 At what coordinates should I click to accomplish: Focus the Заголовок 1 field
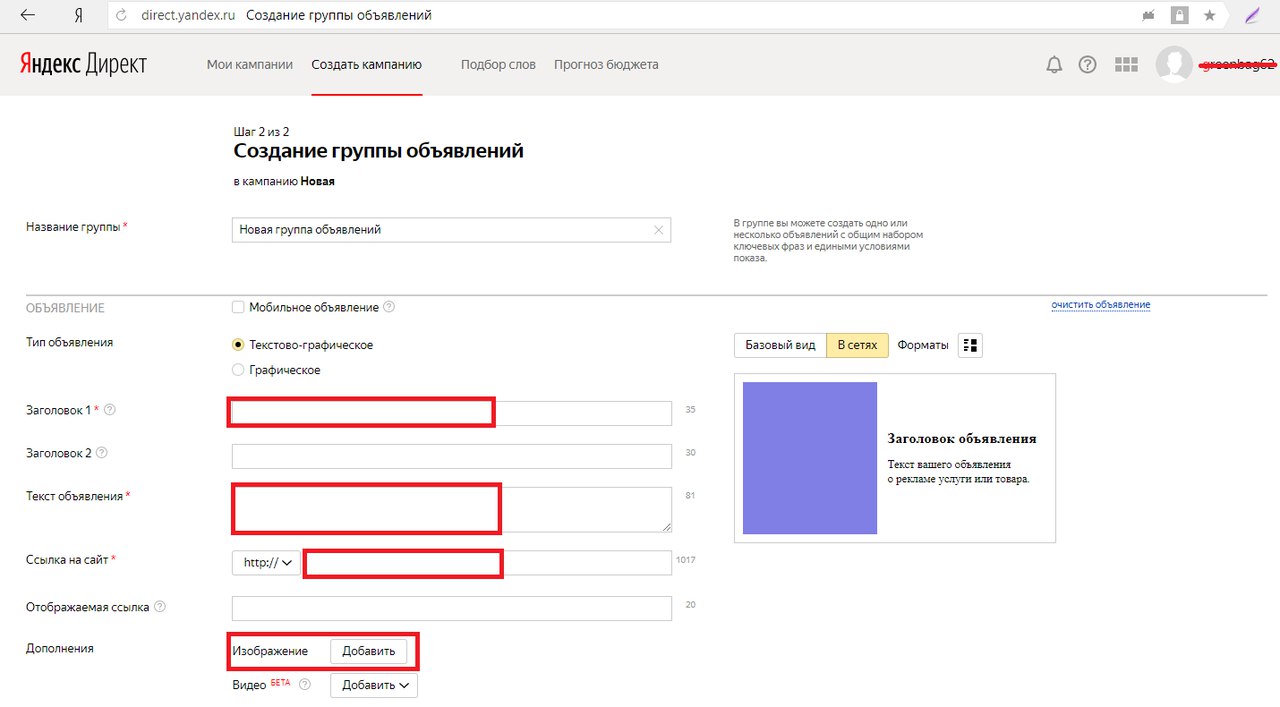click(x=451, y=413)
